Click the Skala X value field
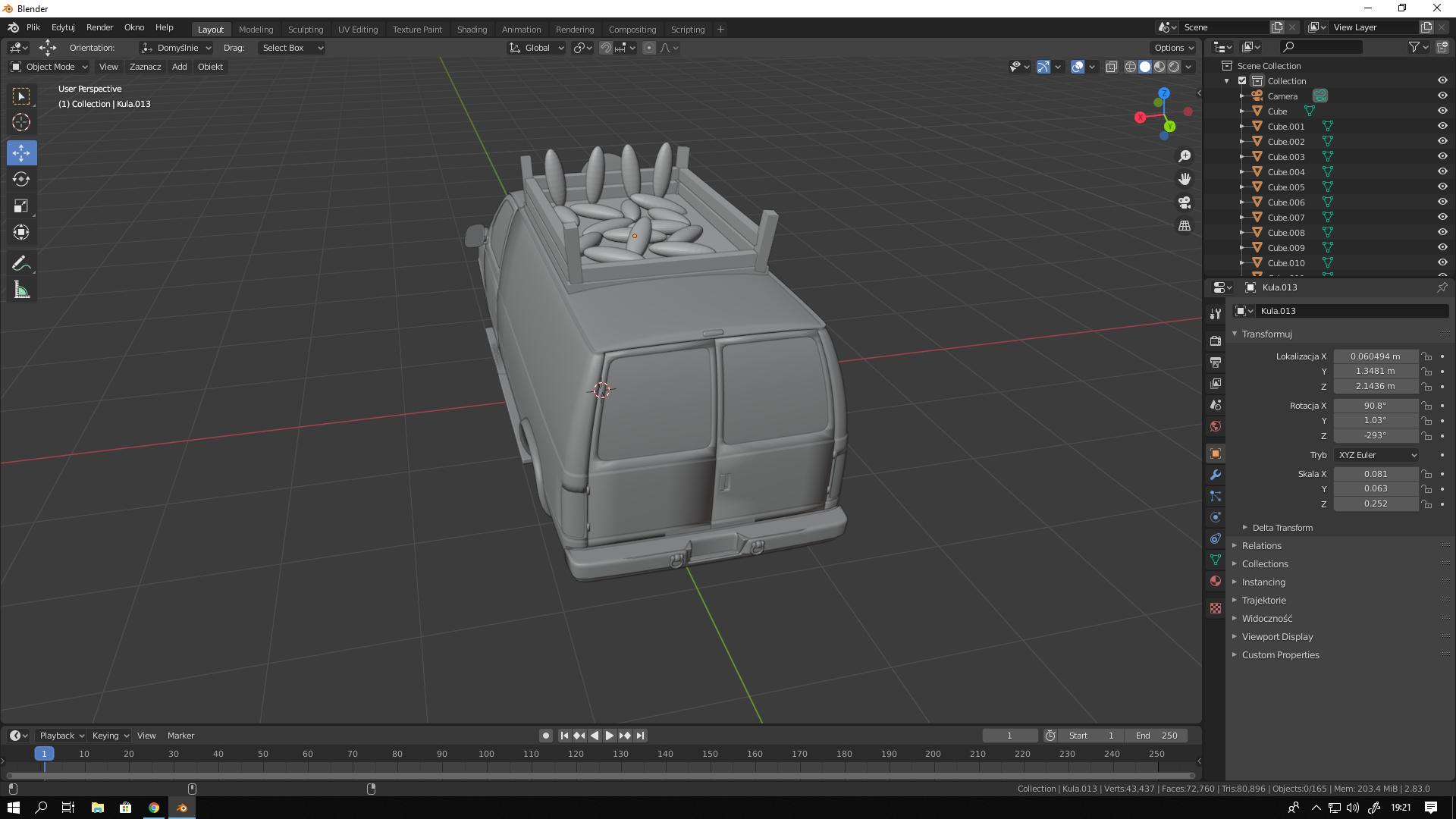 1375,474
